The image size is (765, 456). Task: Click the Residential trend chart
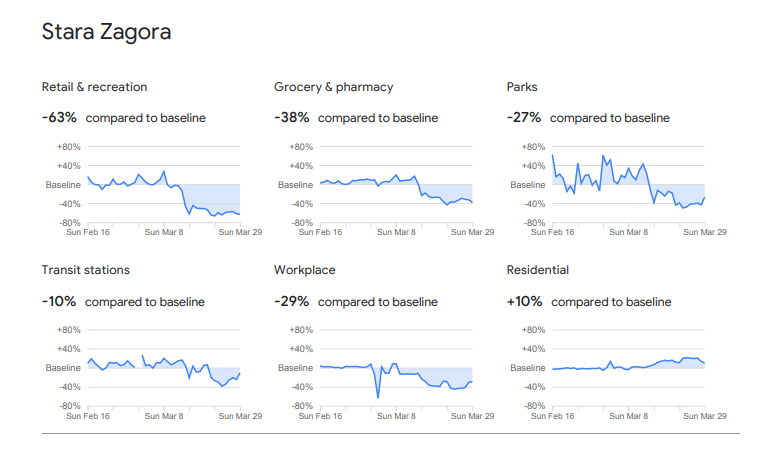point(628,368)
